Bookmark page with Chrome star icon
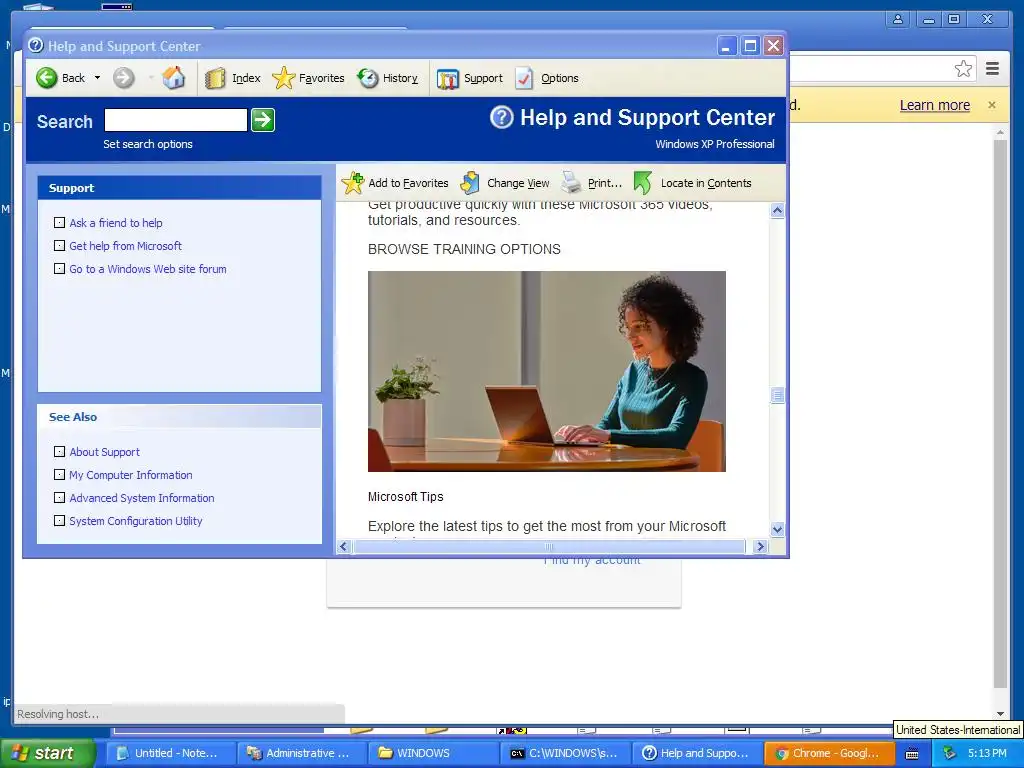The height and width of the screenshot is (768, 1024). [x=963, y=69]
